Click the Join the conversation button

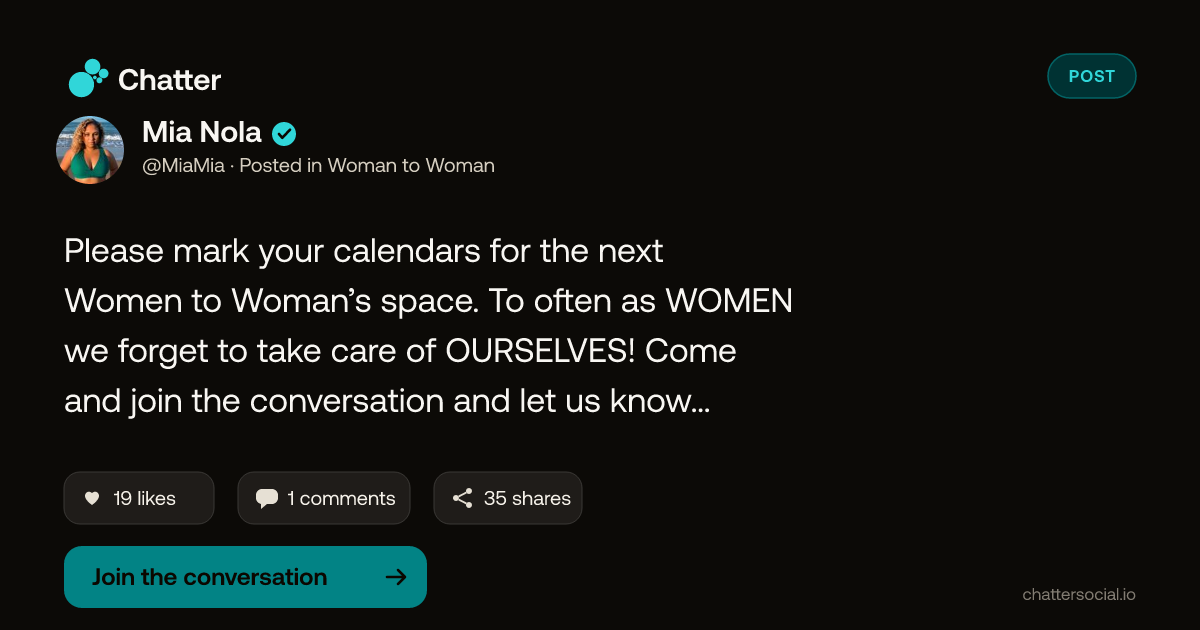tap(245, 577)
